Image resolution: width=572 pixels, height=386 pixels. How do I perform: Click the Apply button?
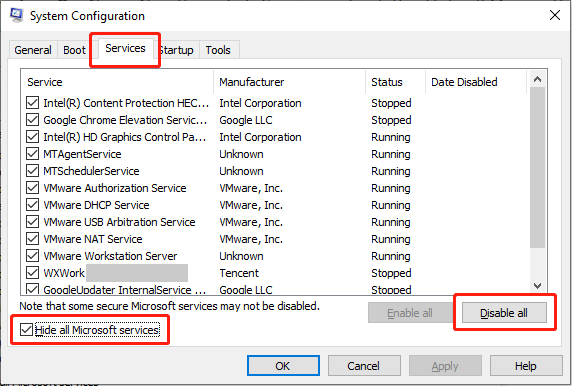(x=445, y=366)
